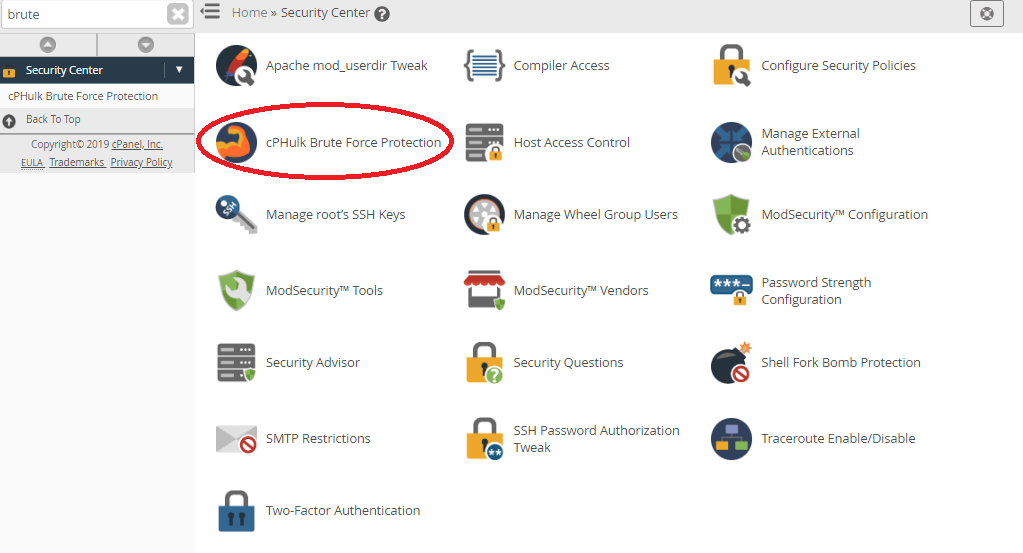Open the Trademarks link
The width and height of the screenshot is (1023, 553).
click(x=77, y=162)
